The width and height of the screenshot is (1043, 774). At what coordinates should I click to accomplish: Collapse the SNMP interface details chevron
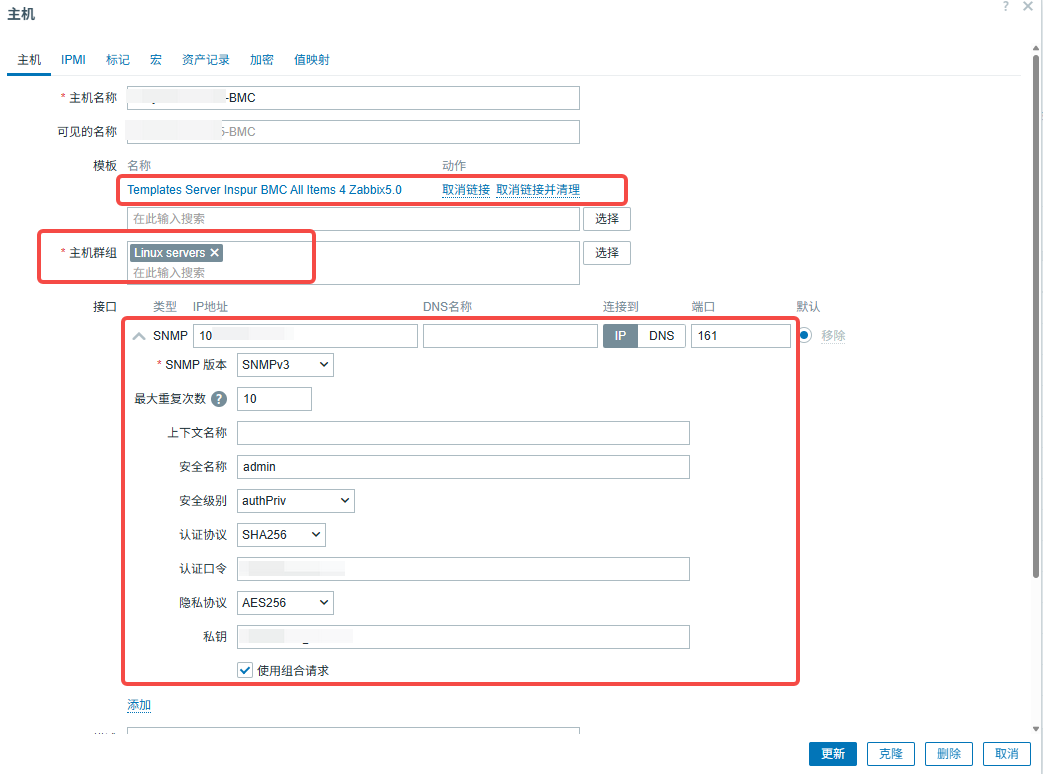point(139,336)
